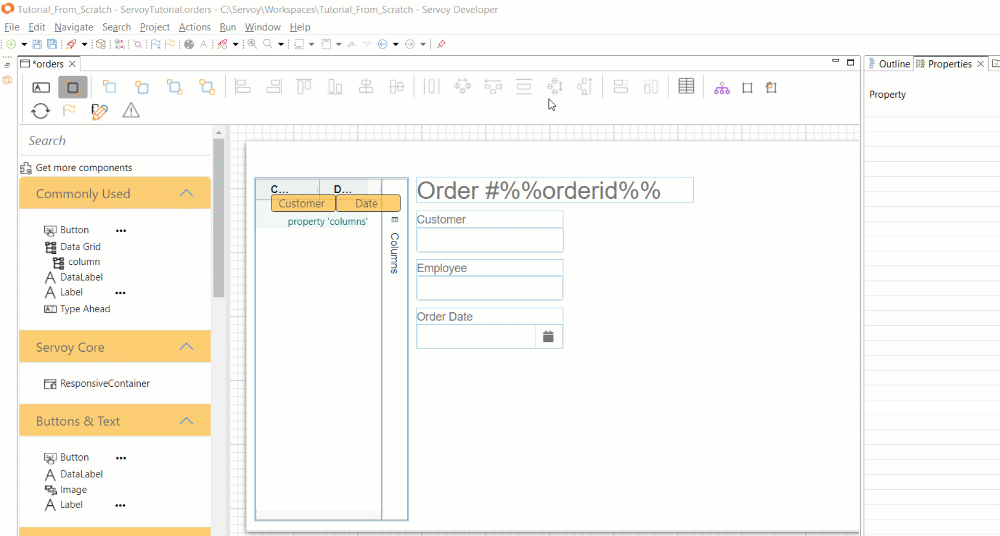Click the warning triangle icon
This screenshot has height=536, width=1000.
131,111
